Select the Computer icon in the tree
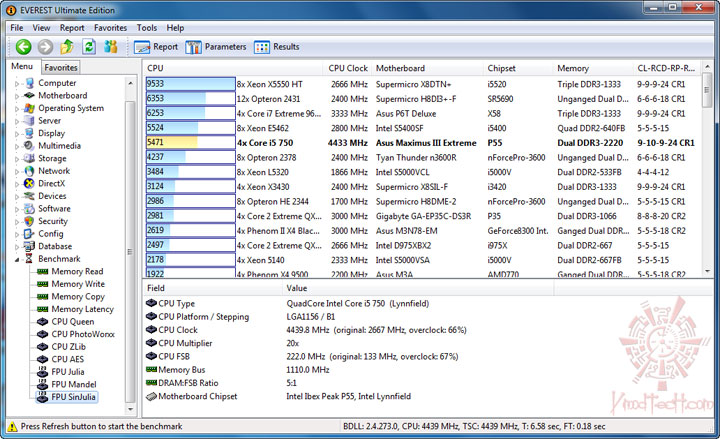The image size is (720, 439). (x=30, y=83)
